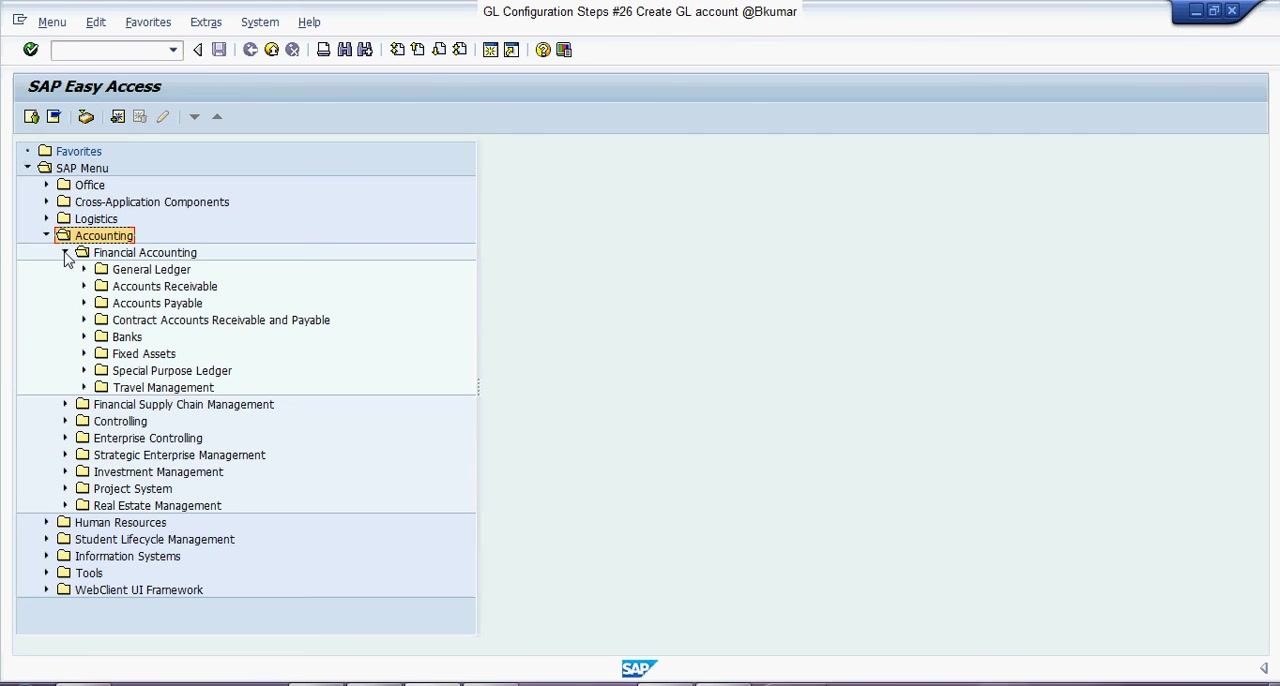1280x686 pixels.
Task: Expand the Office folder arrow
Action: click(x=46, y=185)
